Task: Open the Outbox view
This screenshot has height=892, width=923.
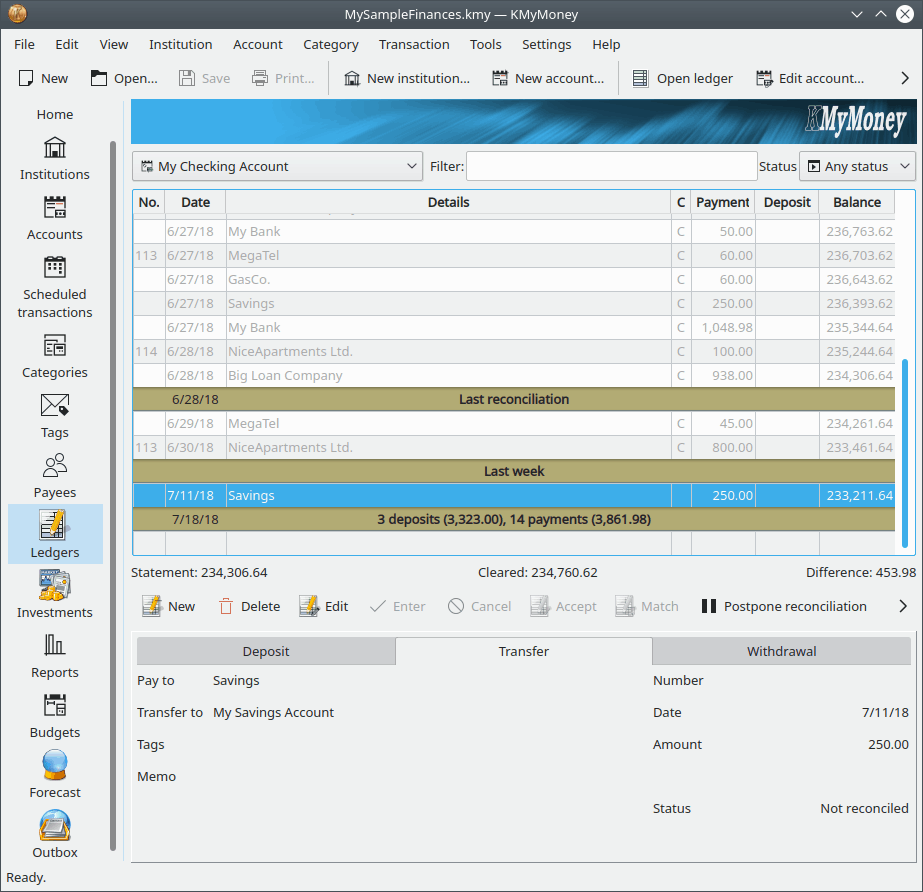Action: click(55, 834)
